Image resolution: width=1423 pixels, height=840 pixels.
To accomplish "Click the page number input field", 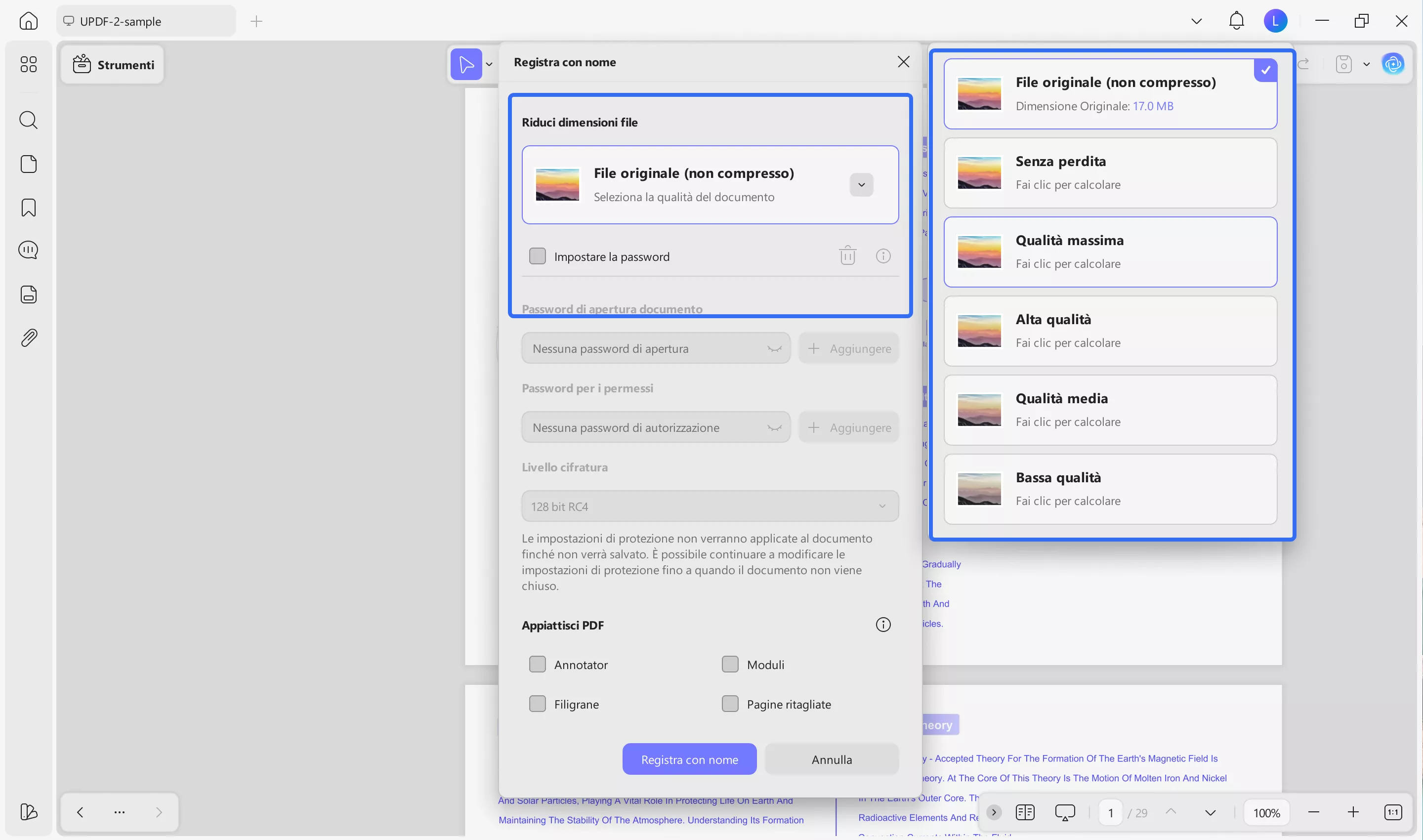I will pos(1111,813).
